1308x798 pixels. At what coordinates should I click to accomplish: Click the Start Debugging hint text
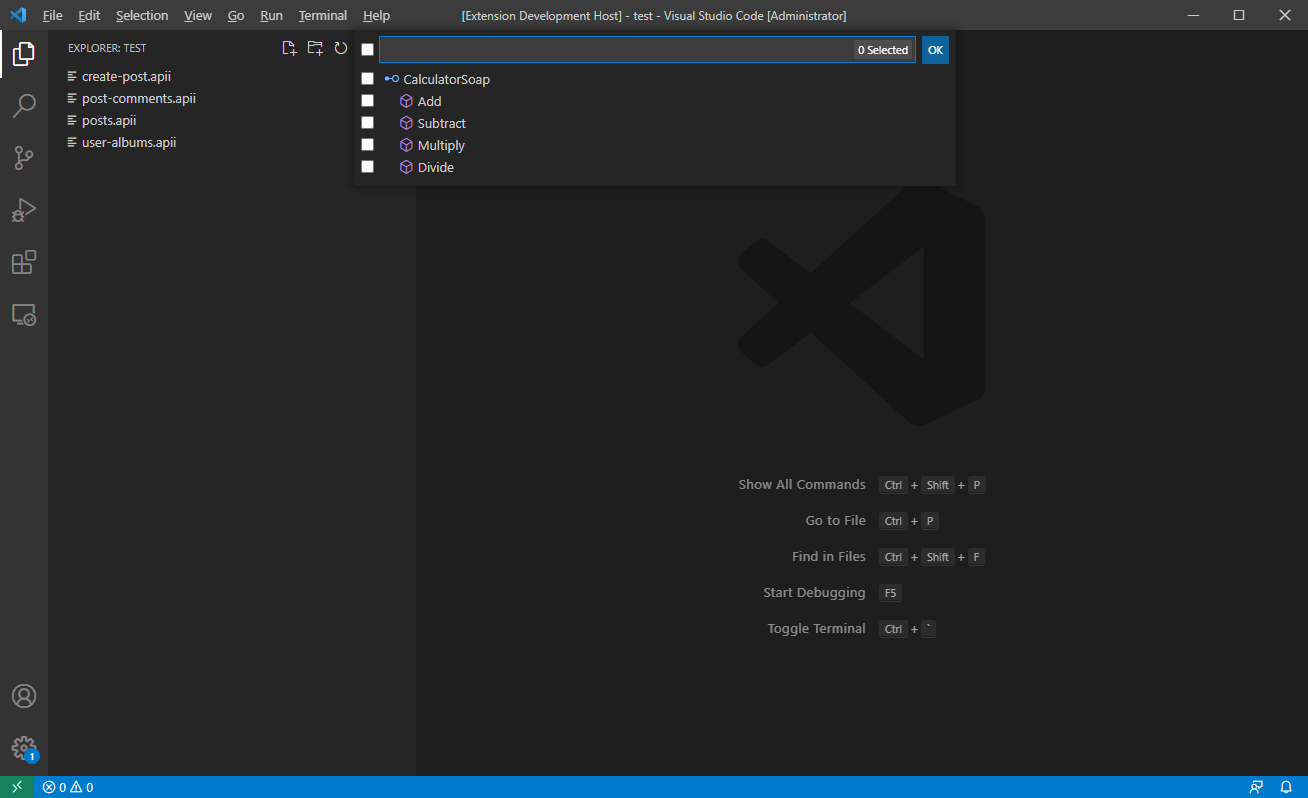click(x=814, y=592)
